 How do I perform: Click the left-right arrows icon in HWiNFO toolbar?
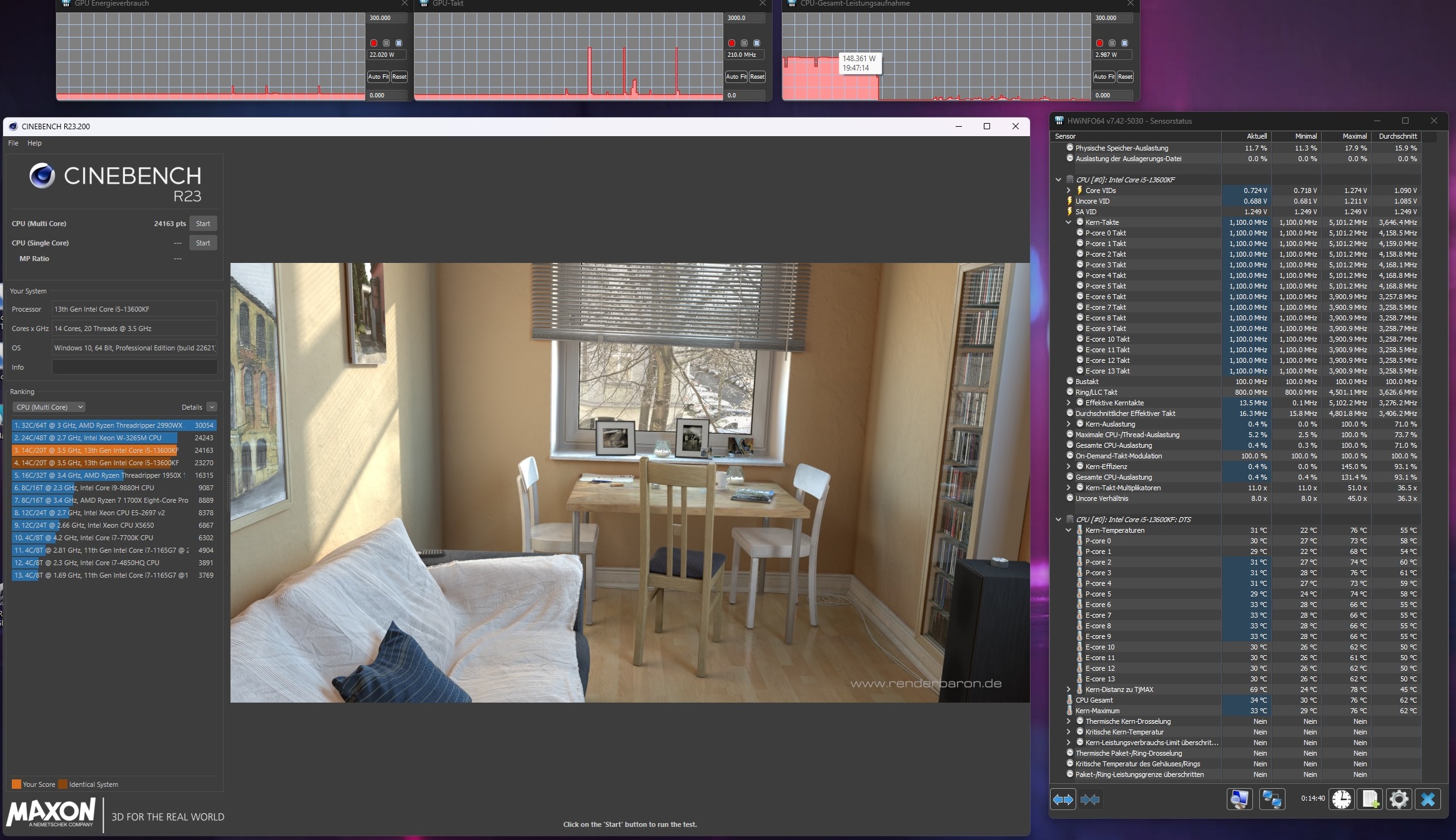tap(1062, 799)
